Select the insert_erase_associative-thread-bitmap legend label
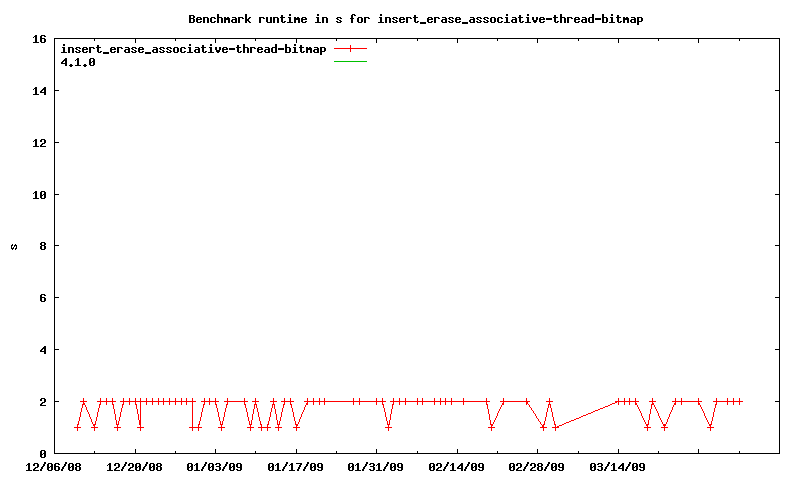This screenshot has width=800, height=480. [194, 49]
